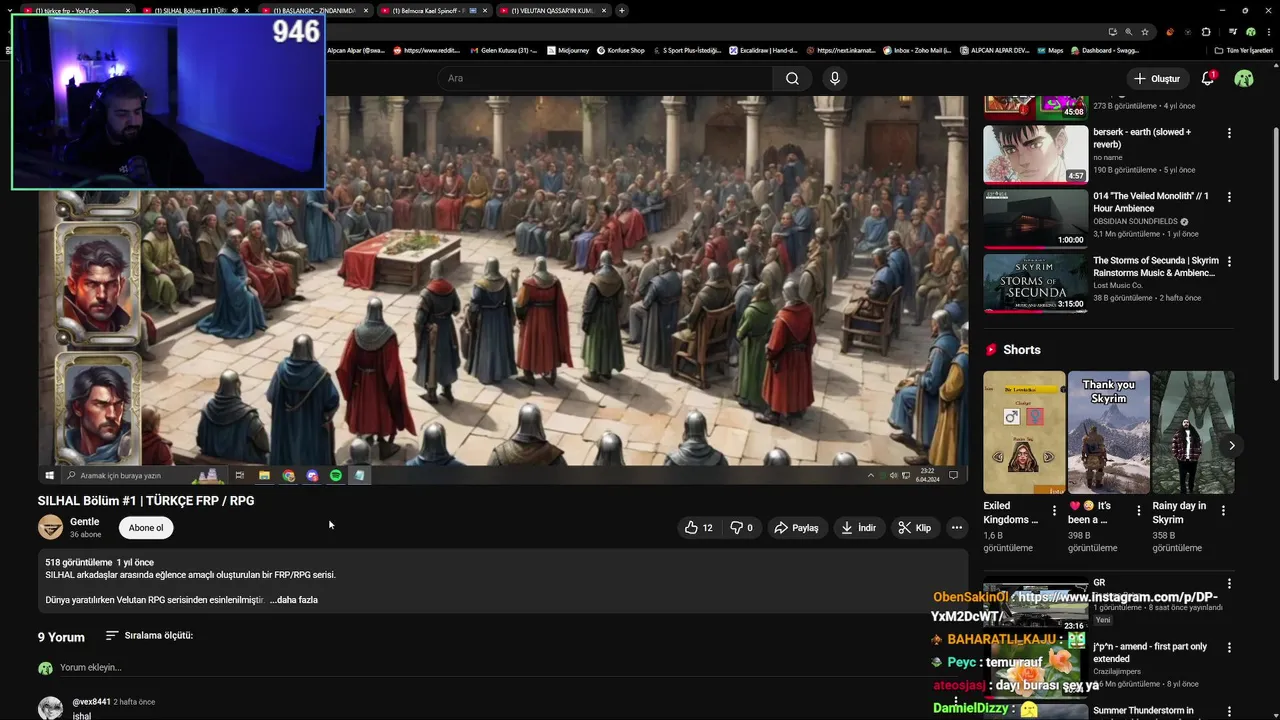This screenshot has height=720, width=1280.
Task: Expand description with ...daha fazla
Action: pyautogui.click(x=293, y=600)
